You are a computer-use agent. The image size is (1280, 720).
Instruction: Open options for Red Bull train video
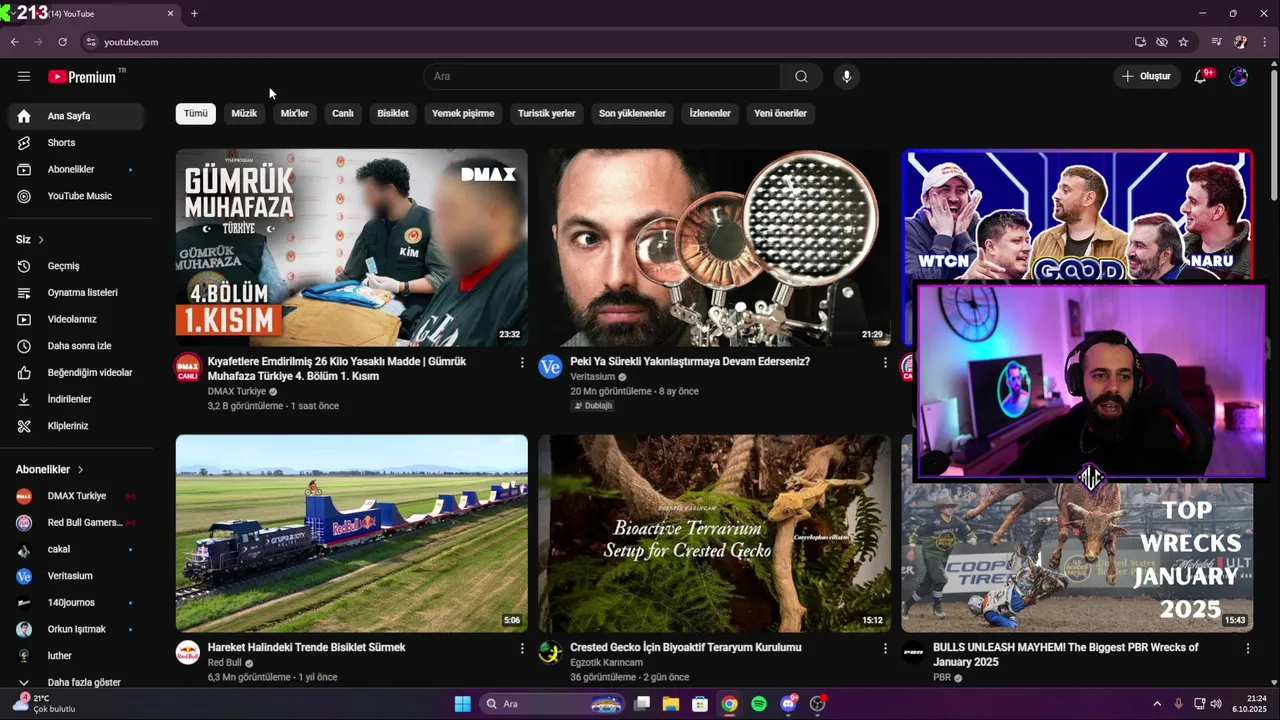[522, 649]
